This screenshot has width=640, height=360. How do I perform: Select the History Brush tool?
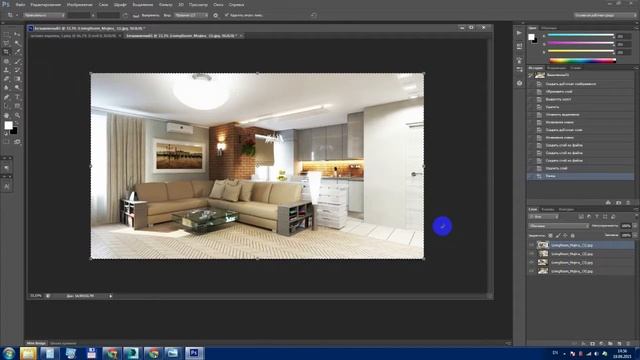[17, 70]
